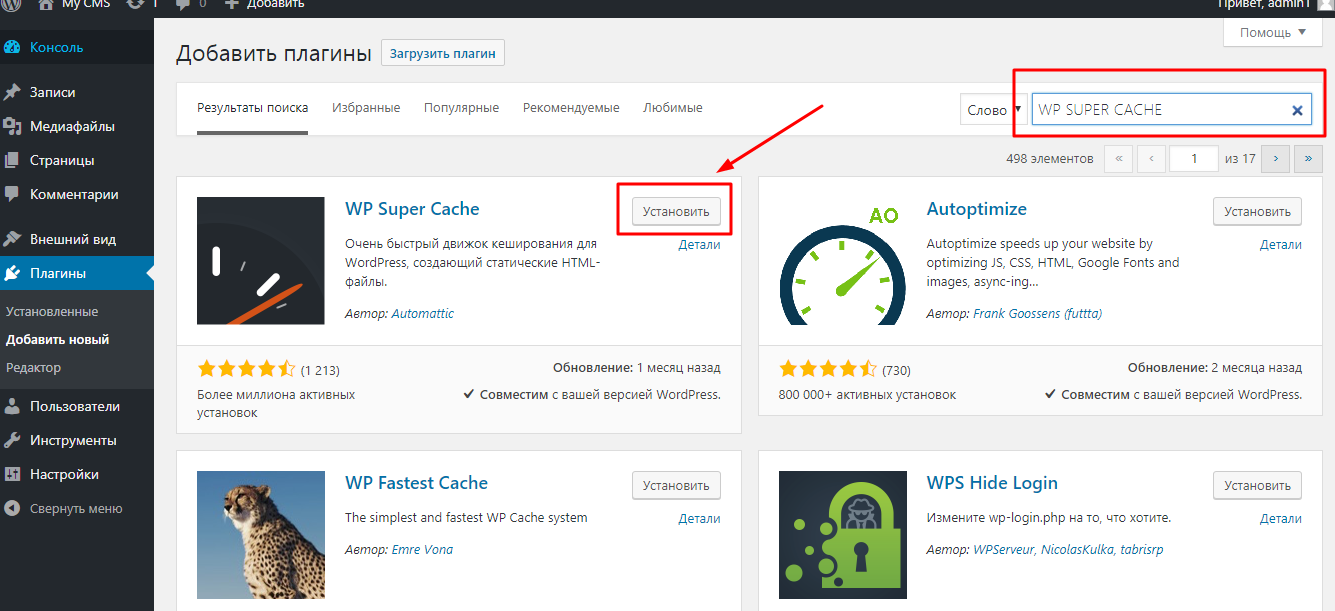Screen dimensions: 1335x611
Task: Open the WP Fastest Cache cheetah thumbnail
Action: 261,535
